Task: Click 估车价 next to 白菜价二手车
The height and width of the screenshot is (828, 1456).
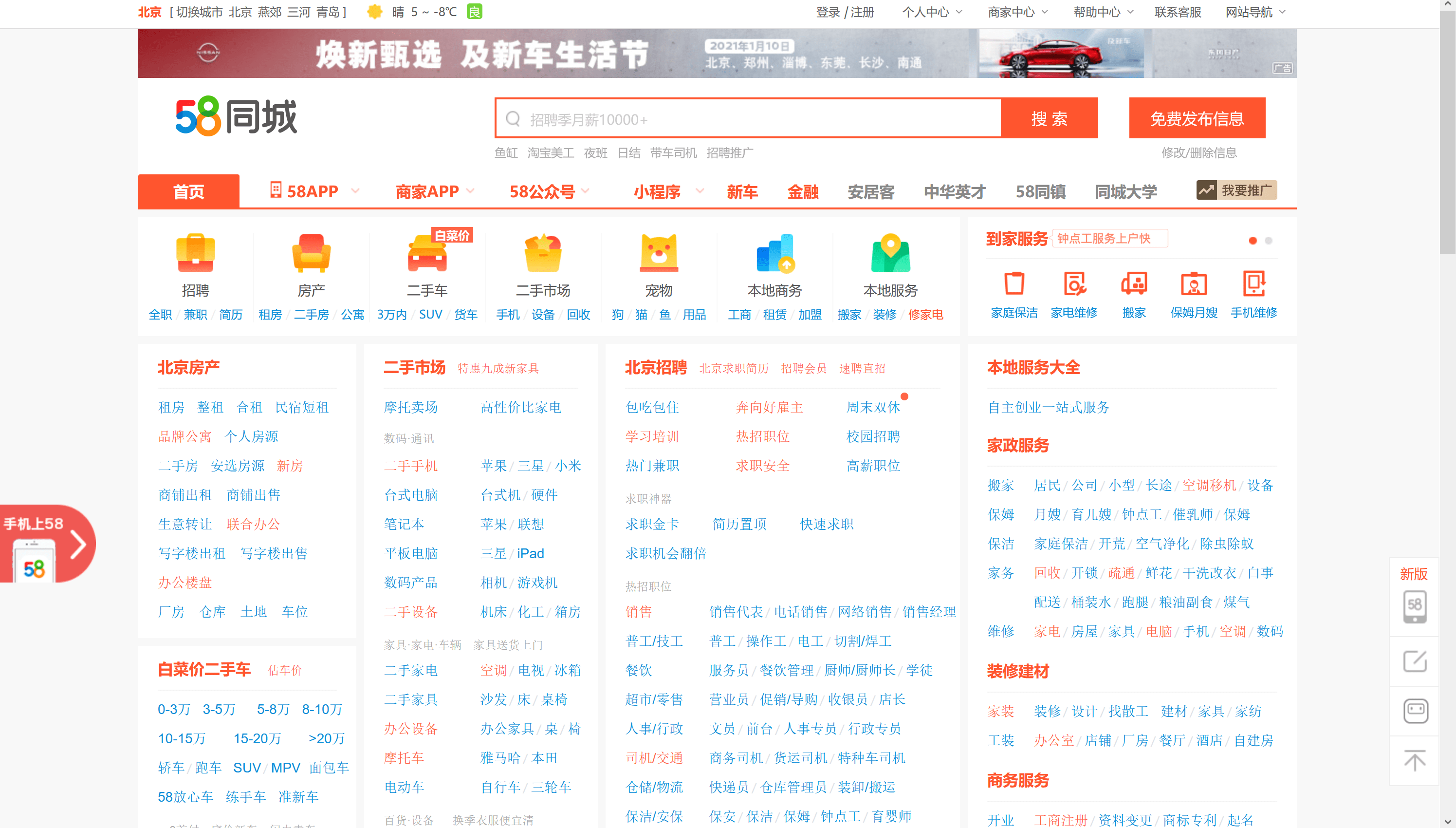Action: click(285, 670)
